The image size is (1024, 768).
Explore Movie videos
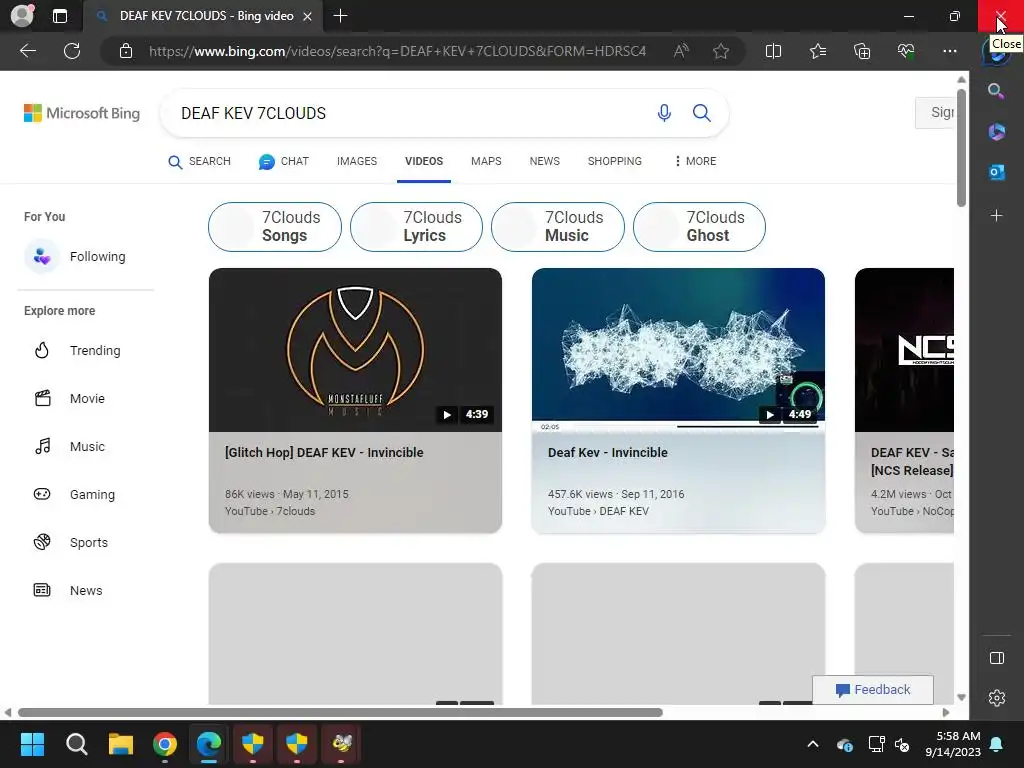(x=69, y=398)
